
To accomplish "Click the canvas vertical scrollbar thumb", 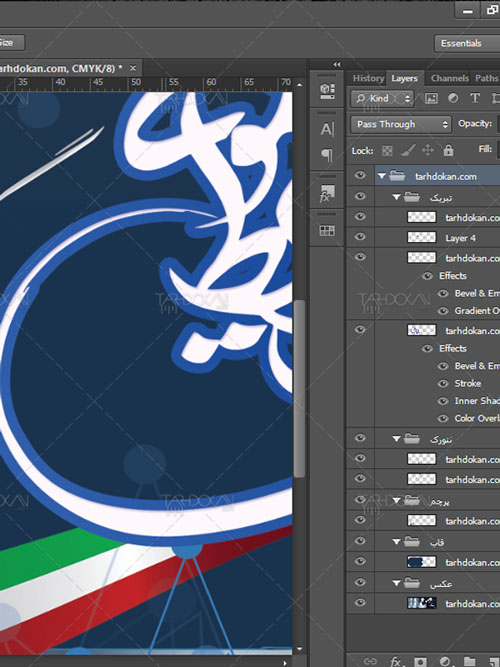I will click(299, 388).
